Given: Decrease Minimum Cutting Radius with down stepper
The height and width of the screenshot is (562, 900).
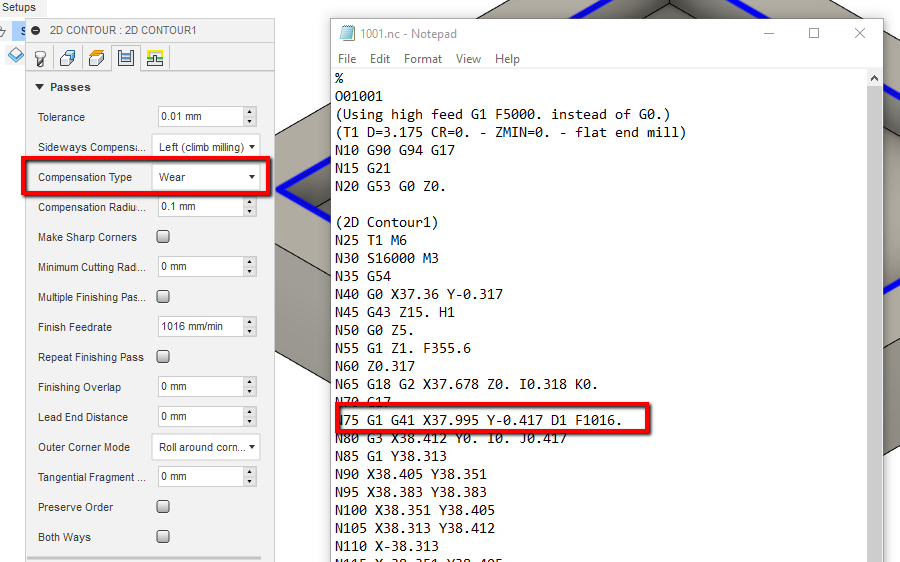Looking at the screenshot, I should pos(250,272).
